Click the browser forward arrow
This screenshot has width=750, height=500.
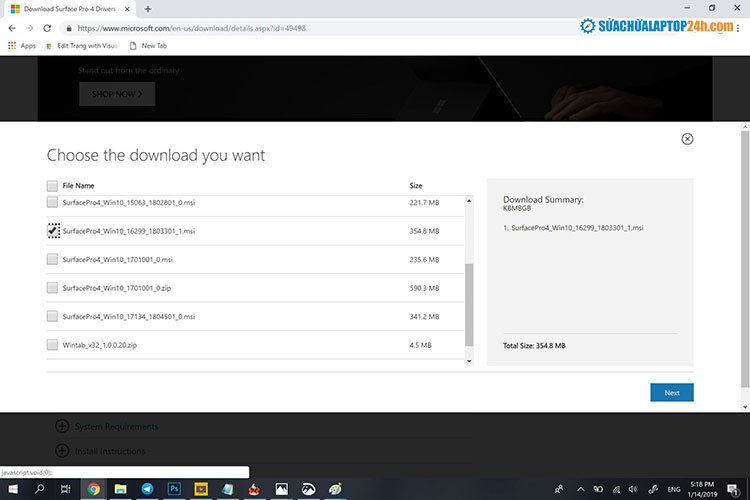(30, 28)
